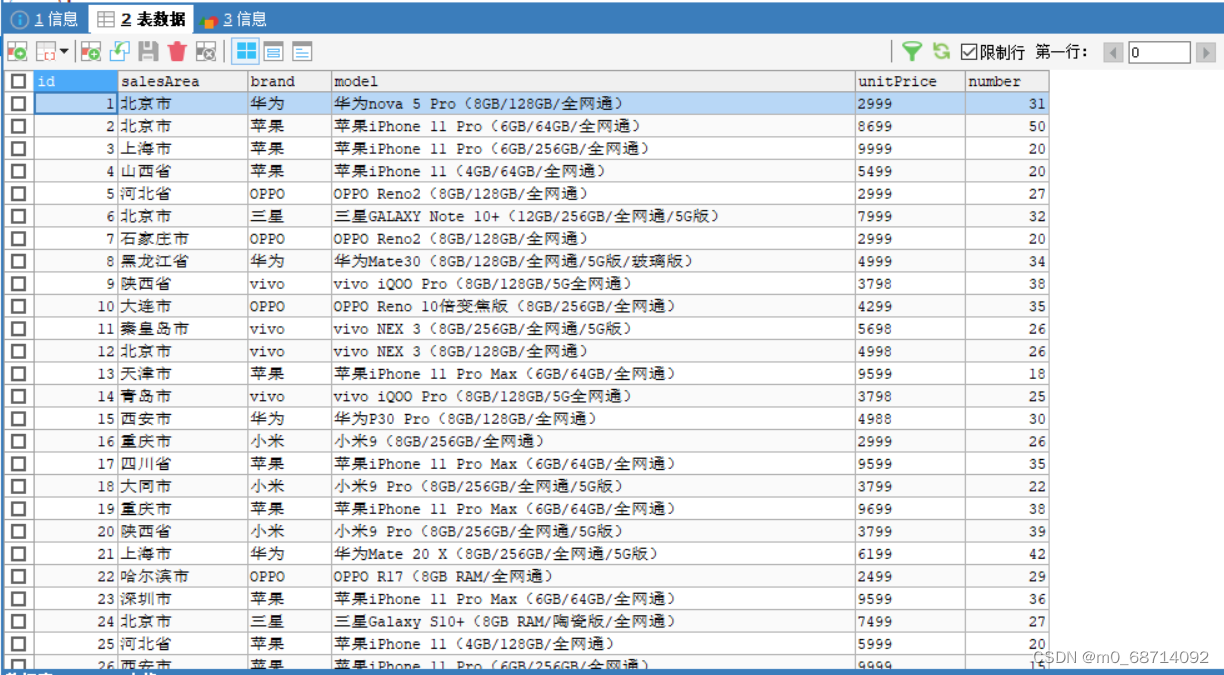Click the cancel changes icon
This screenshot has height=675, width=1224.
coord(206,51)
